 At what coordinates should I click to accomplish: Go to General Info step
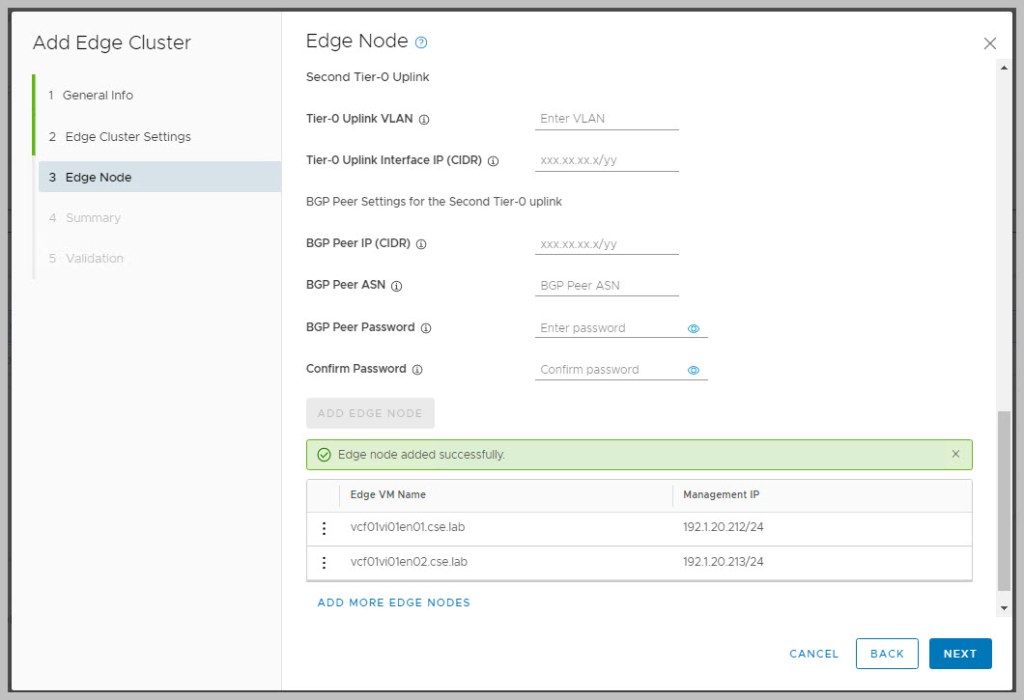click(97, 95)
